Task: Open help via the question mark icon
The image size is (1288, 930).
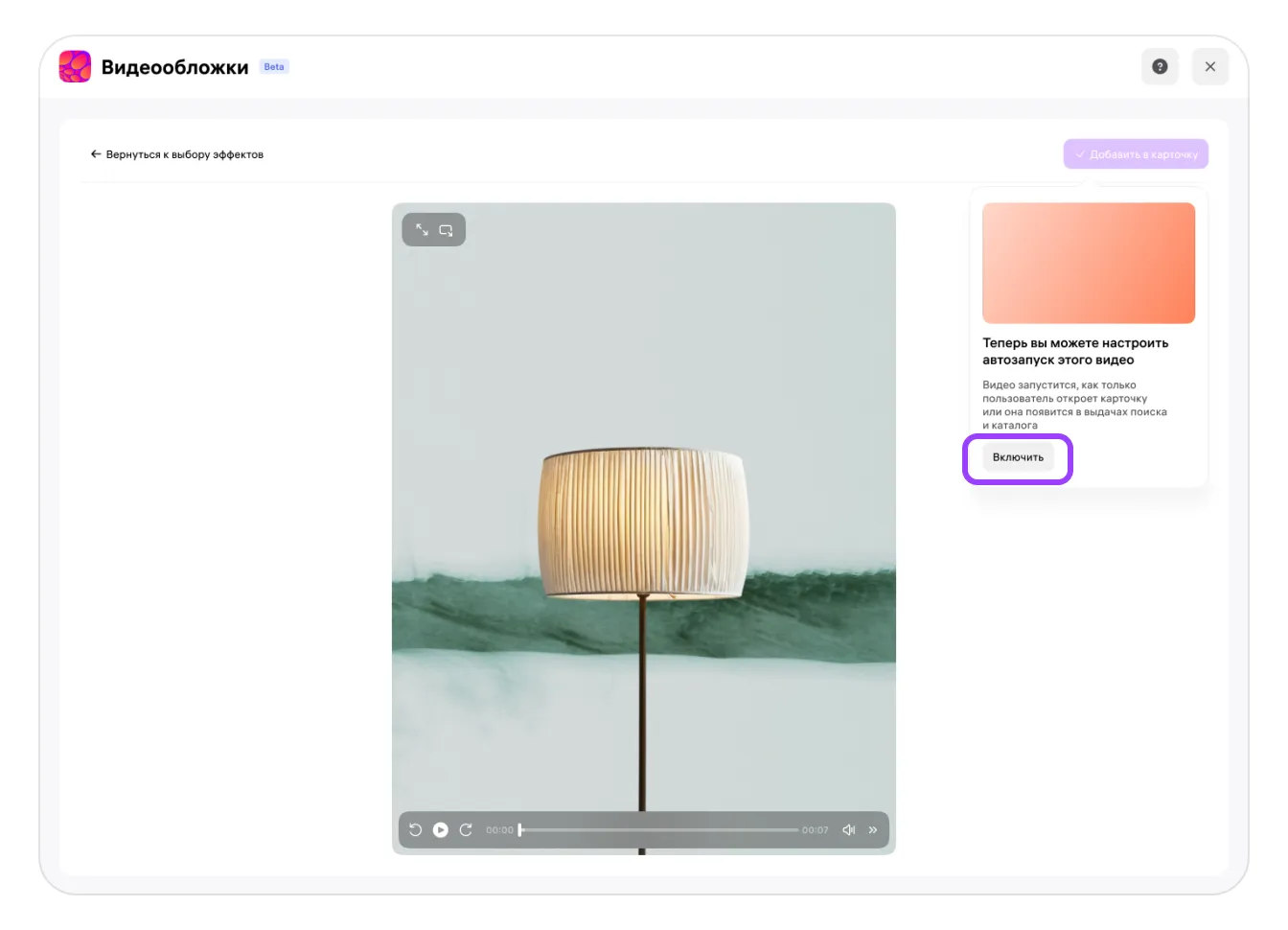Action: coord(1160,67)
